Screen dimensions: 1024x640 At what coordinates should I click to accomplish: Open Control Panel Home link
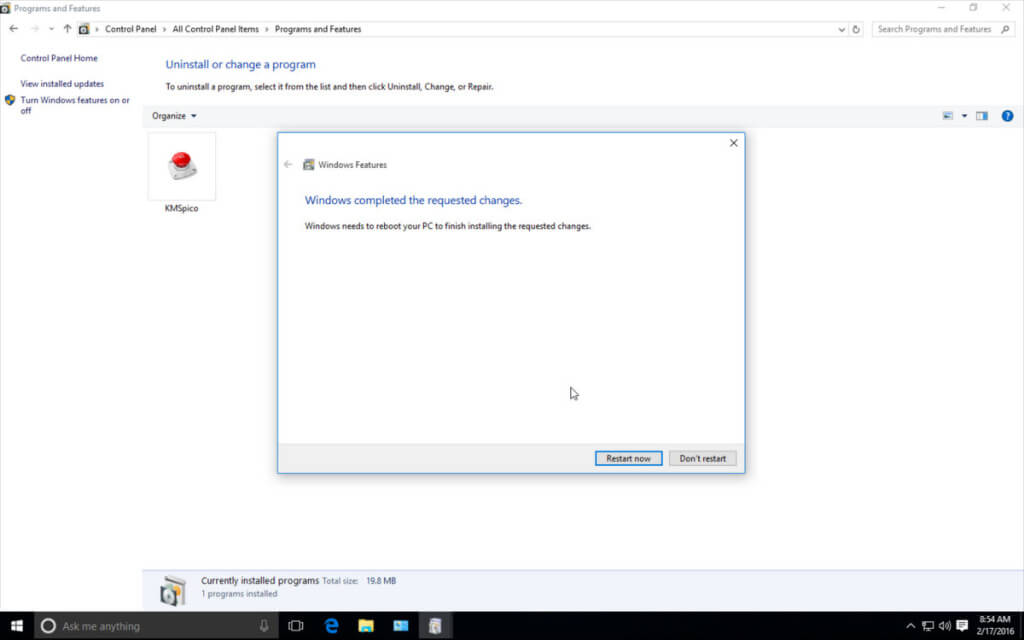[x=59, y=58]
